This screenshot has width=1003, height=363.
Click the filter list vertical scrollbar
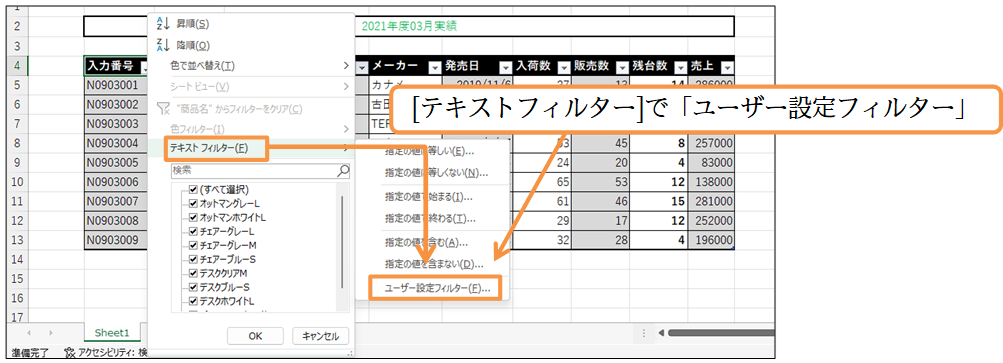[x=343, y=243]
